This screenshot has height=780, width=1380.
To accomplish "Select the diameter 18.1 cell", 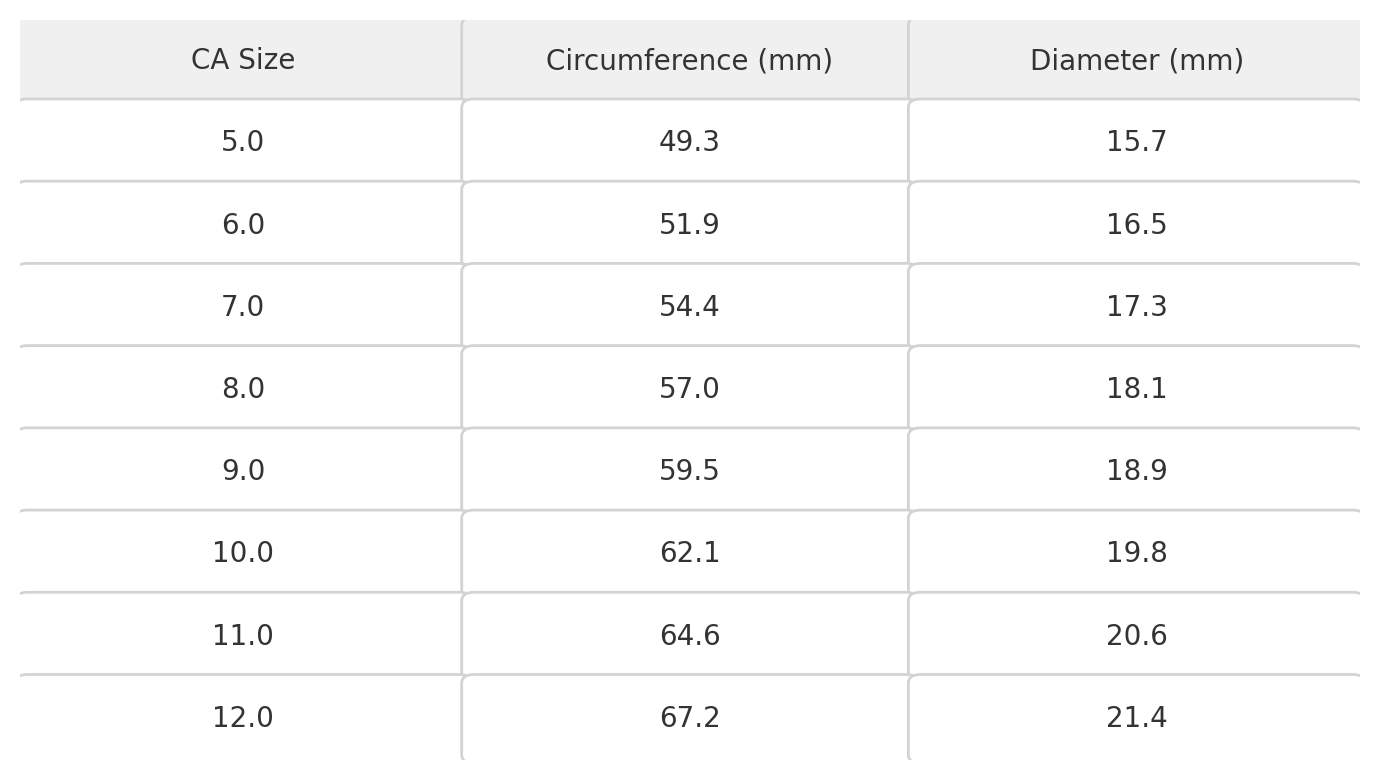I will coord(1136,388).
